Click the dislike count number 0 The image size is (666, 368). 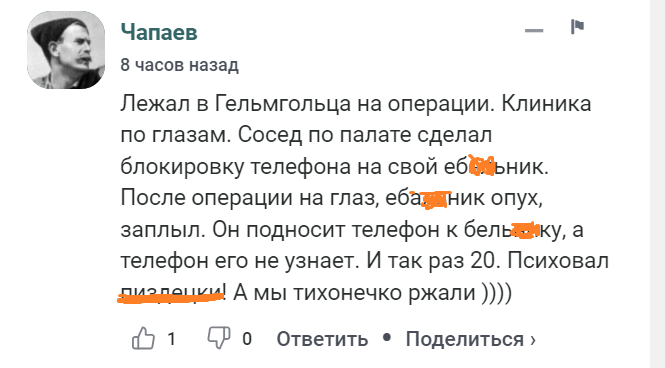click(247, 339)
